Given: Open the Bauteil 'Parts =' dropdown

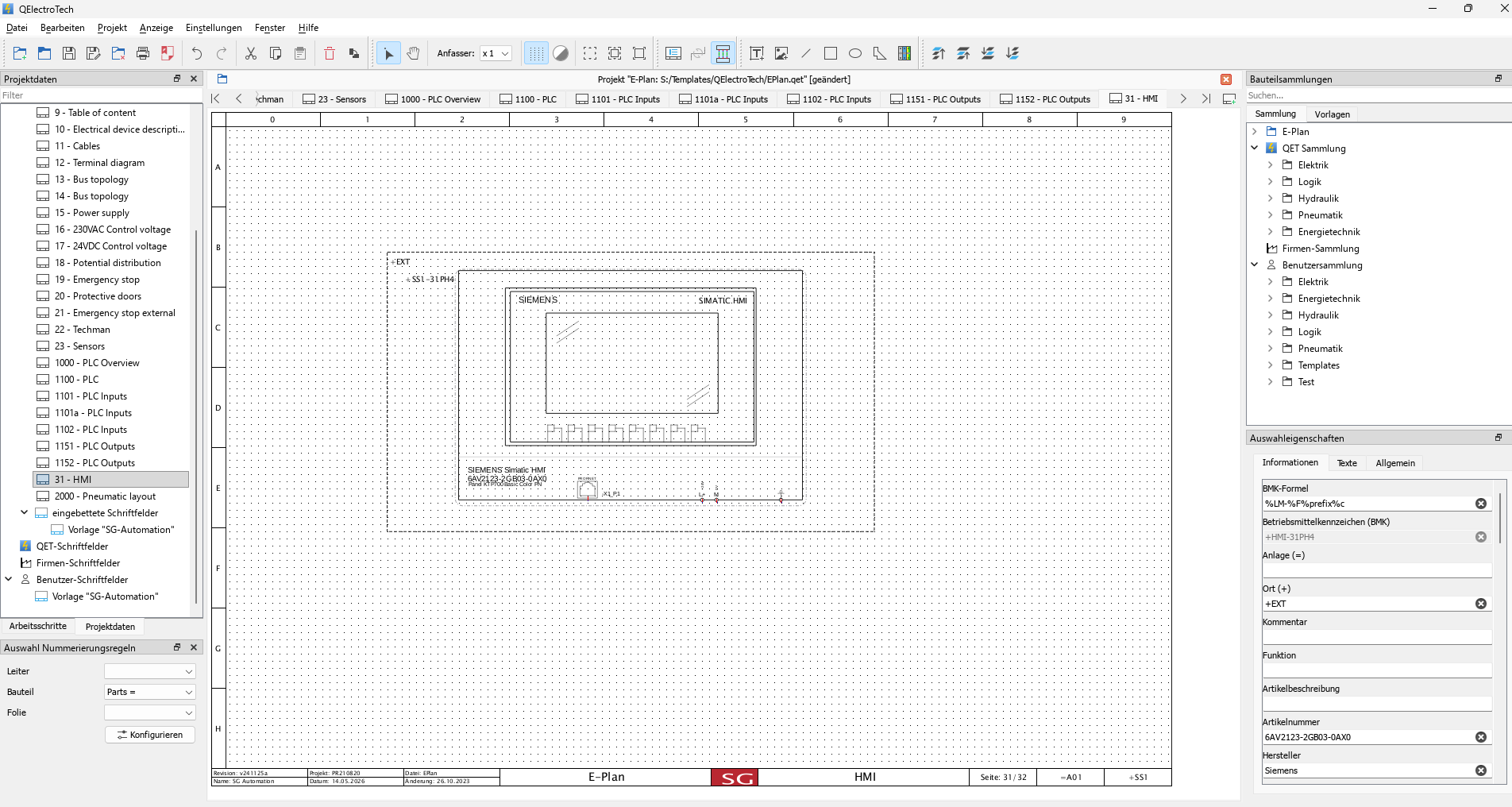Looking at the screenshot, I should (150, 692).
